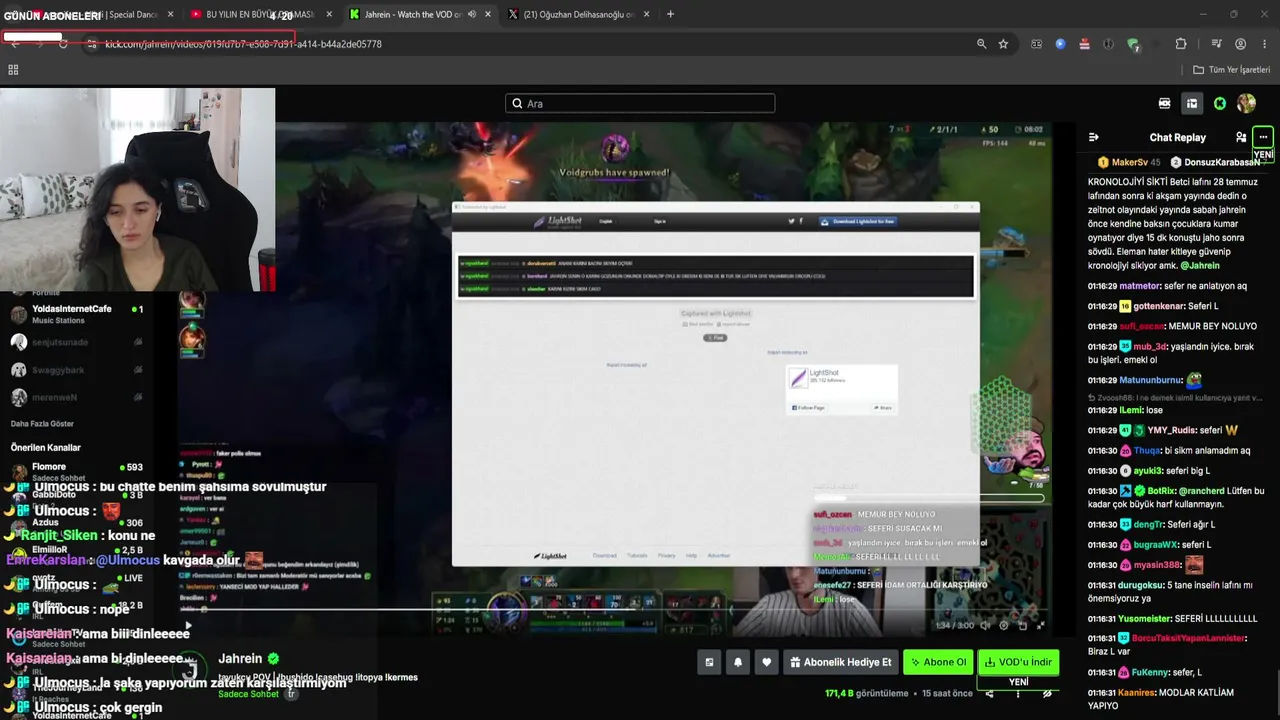This screenshot has height=720, width=1280.
Task: Click the zoom magnifier icon in address bar
Action: (x=981, y=44)
